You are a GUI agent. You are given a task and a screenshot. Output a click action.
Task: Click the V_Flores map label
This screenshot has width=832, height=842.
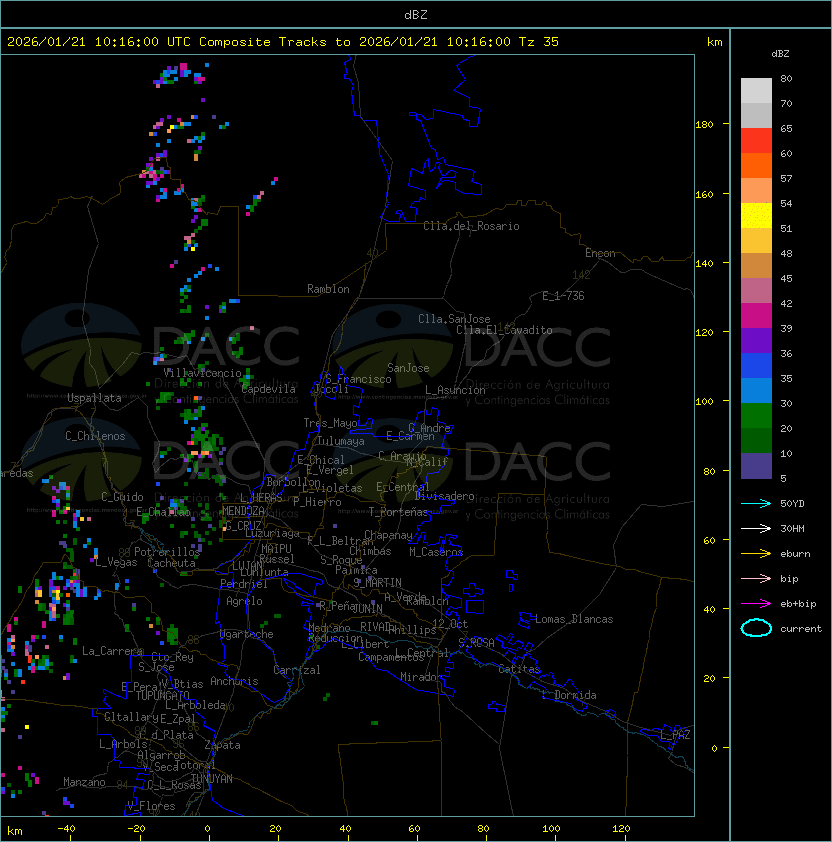(x=151, y=806)
